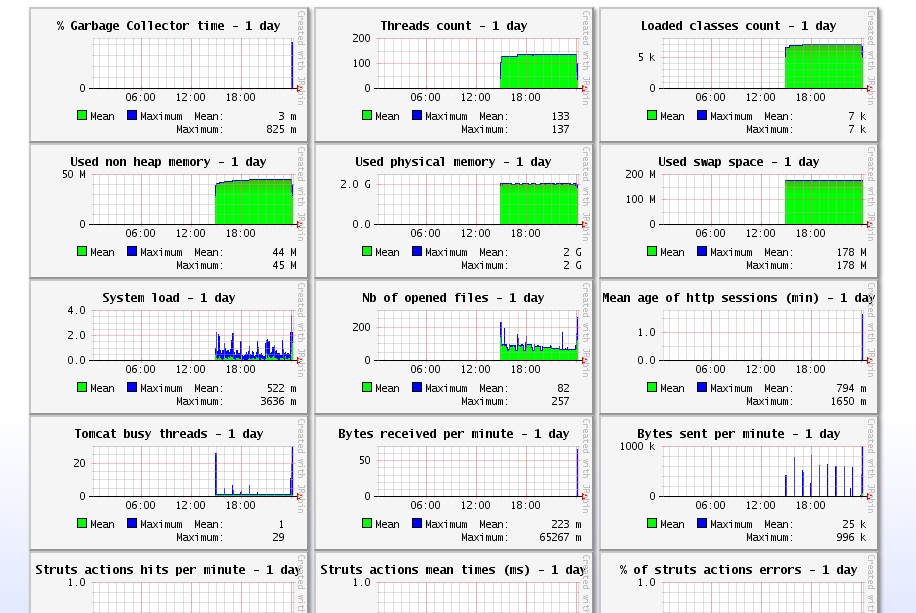Open the System load graph
The height and width of the screenshot is (613, 916).
tap(169, 347)
